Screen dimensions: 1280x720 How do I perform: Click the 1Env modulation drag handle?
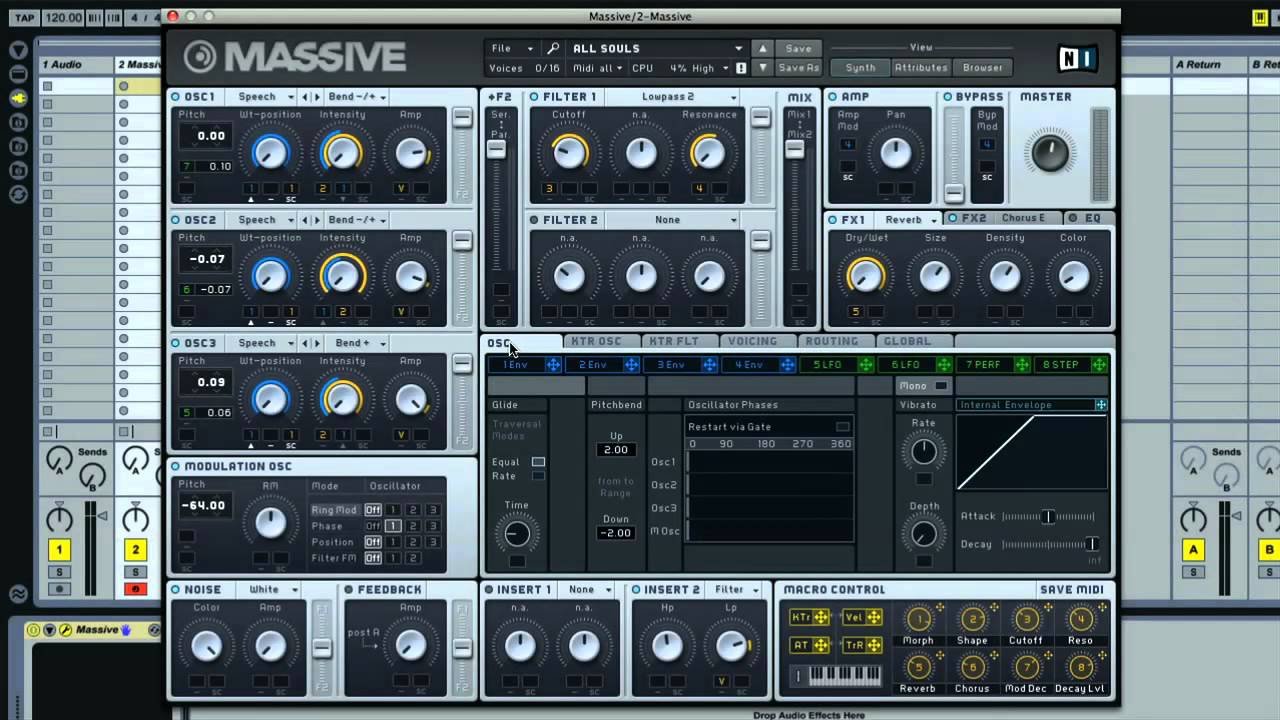point(553,365)
